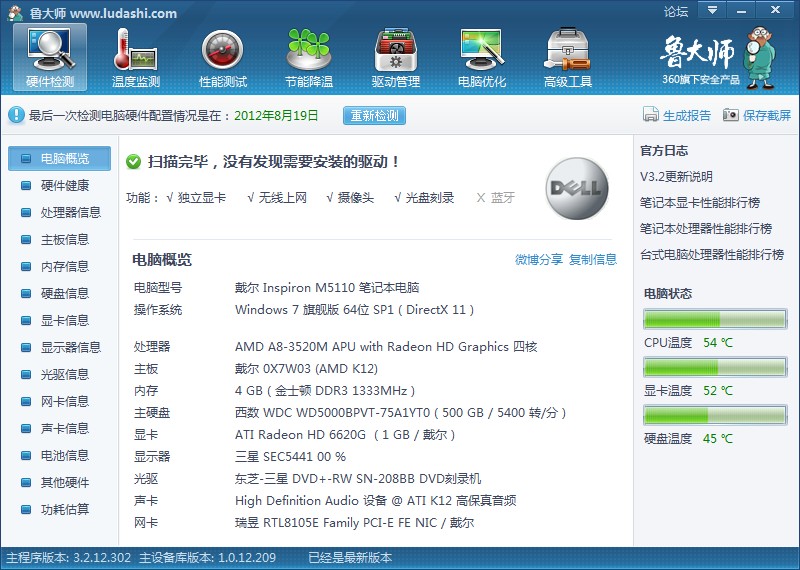Click the 瑞昱 RTL8105E network card text
The image size is (800, 570).
click(355, 523)
